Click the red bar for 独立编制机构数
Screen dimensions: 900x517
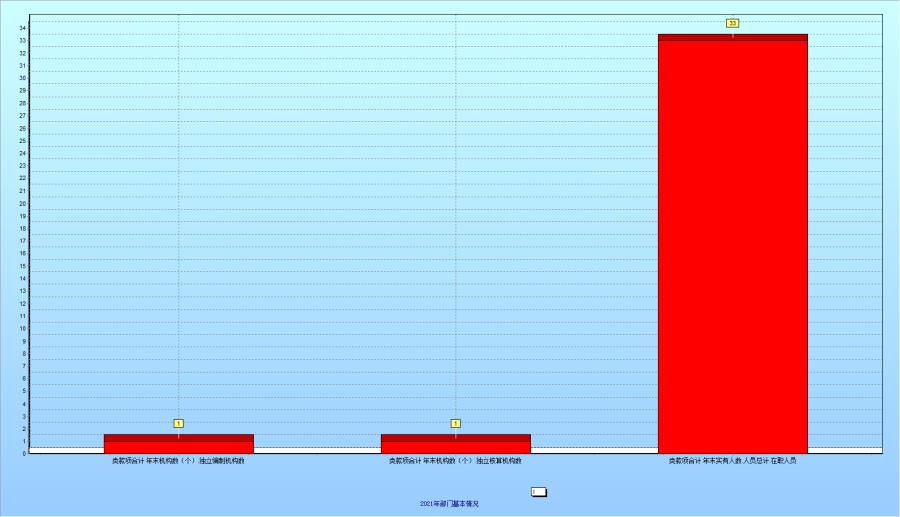pos(178,446)
